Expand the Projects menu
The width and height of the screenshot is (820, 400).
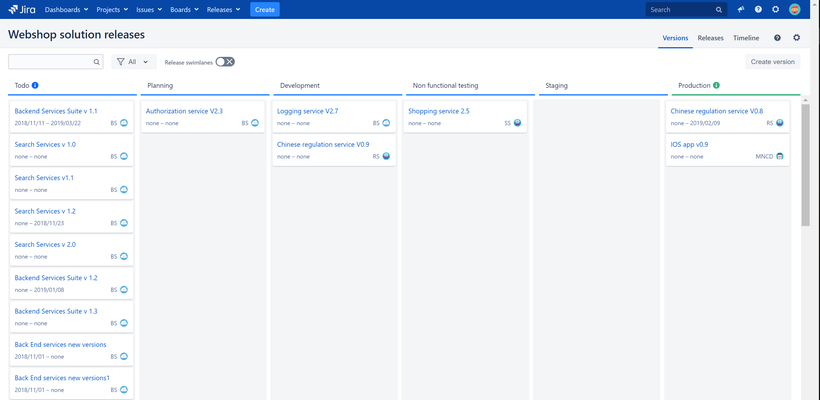point(111,9)
